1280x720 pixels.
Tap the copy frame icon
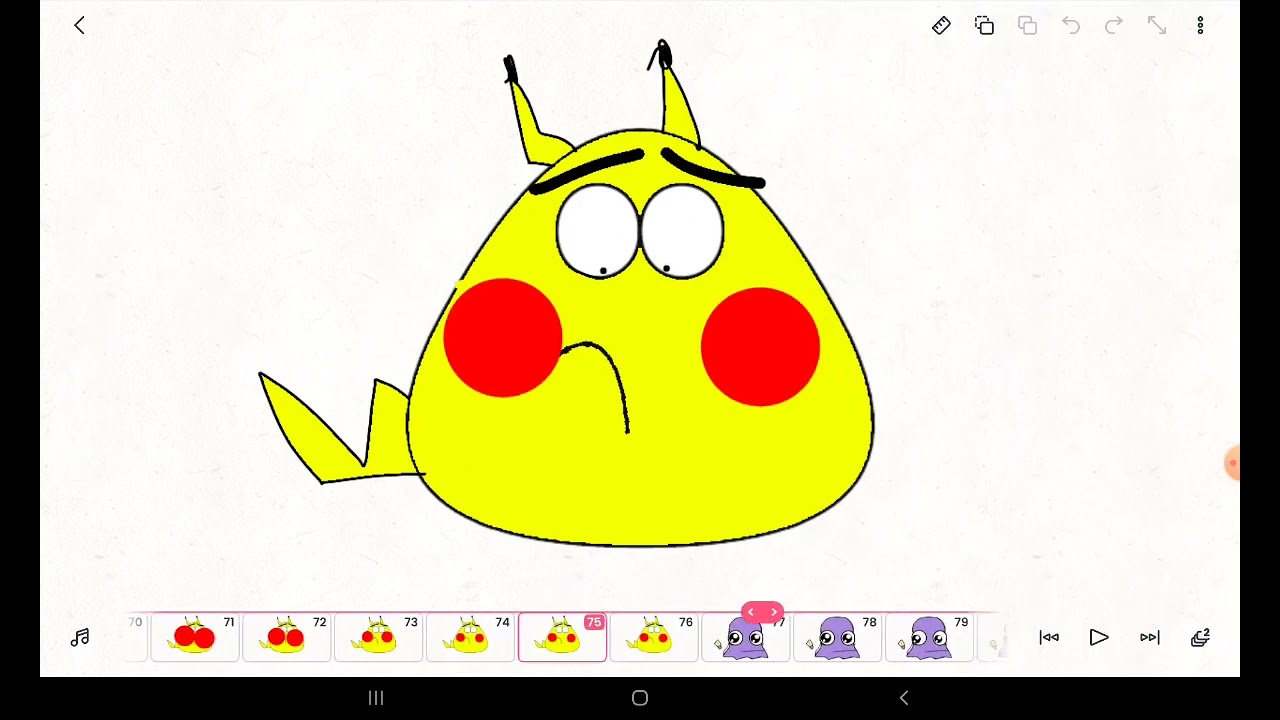[x=984, y=26]
